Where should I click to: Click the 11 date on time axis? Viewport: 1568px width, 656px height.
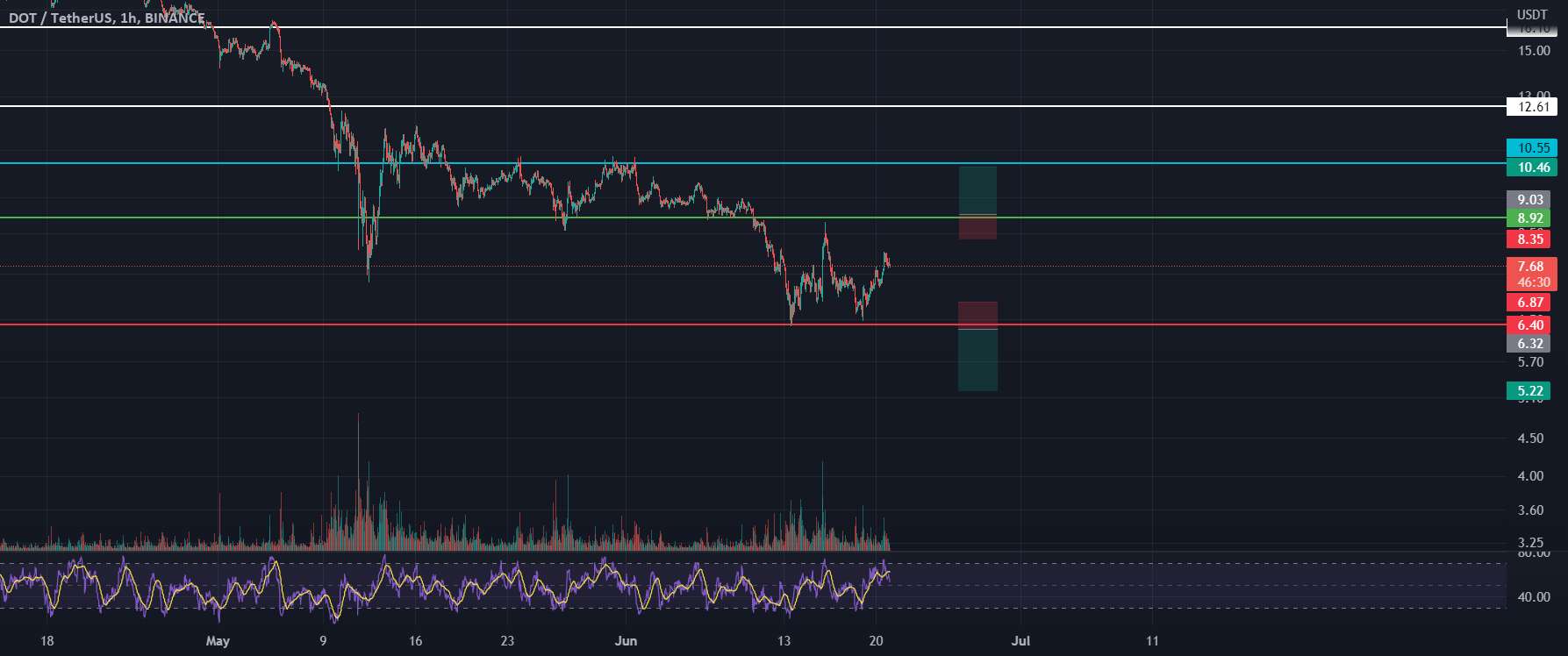tap(1151, 641)
